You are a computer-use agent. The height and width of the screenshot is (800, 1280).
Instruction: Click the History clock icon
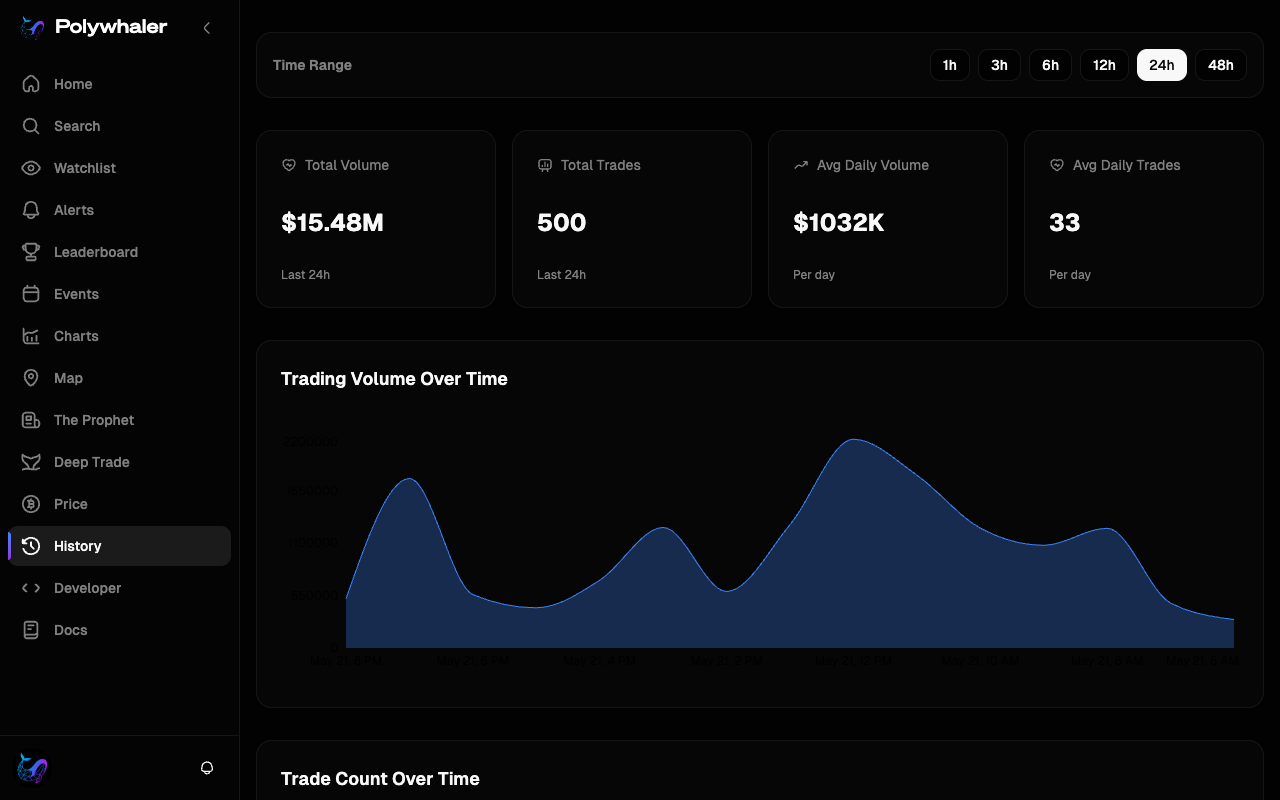pos(31,546)
